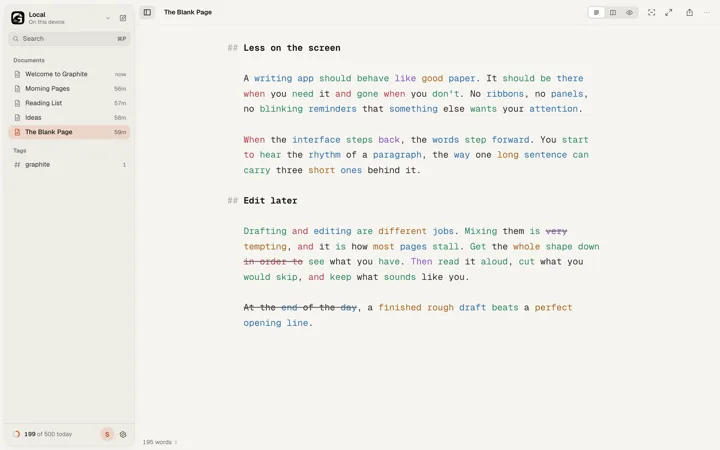Click the Edit later heading

pos(270,201)
